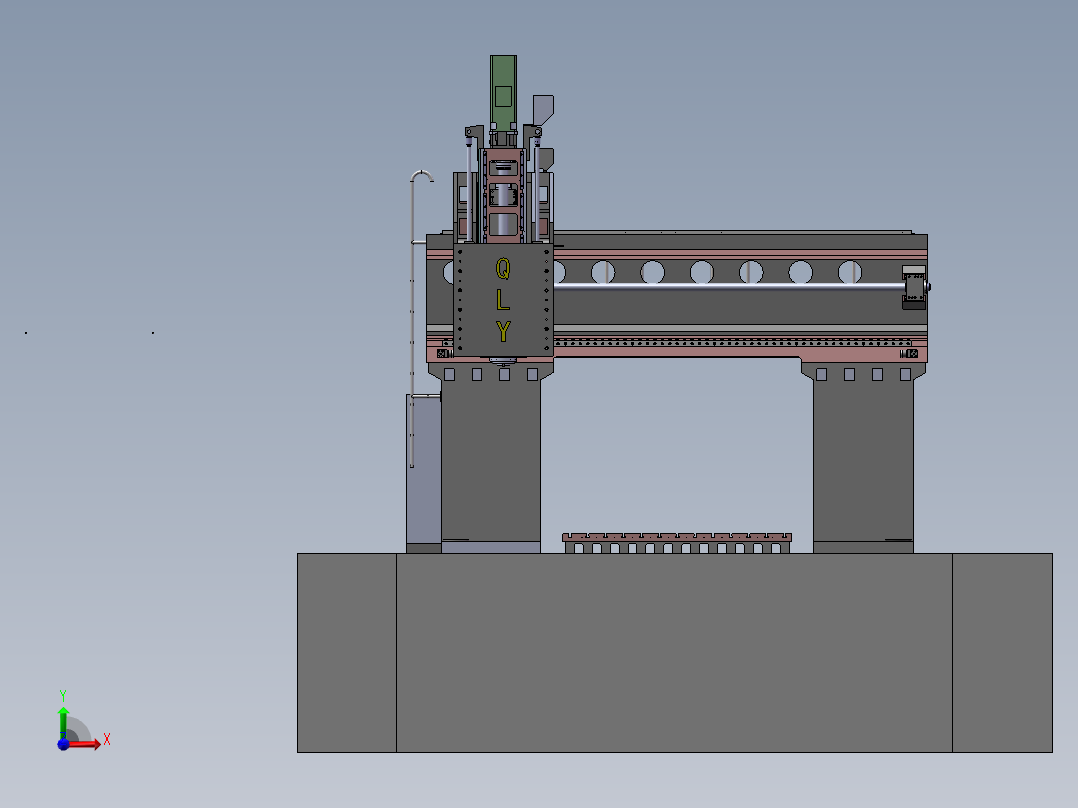Image resolution: width=1078 pixels, height=808 pixels.
Task: Click the green Y axis of the triad
Action: [63, 722]
